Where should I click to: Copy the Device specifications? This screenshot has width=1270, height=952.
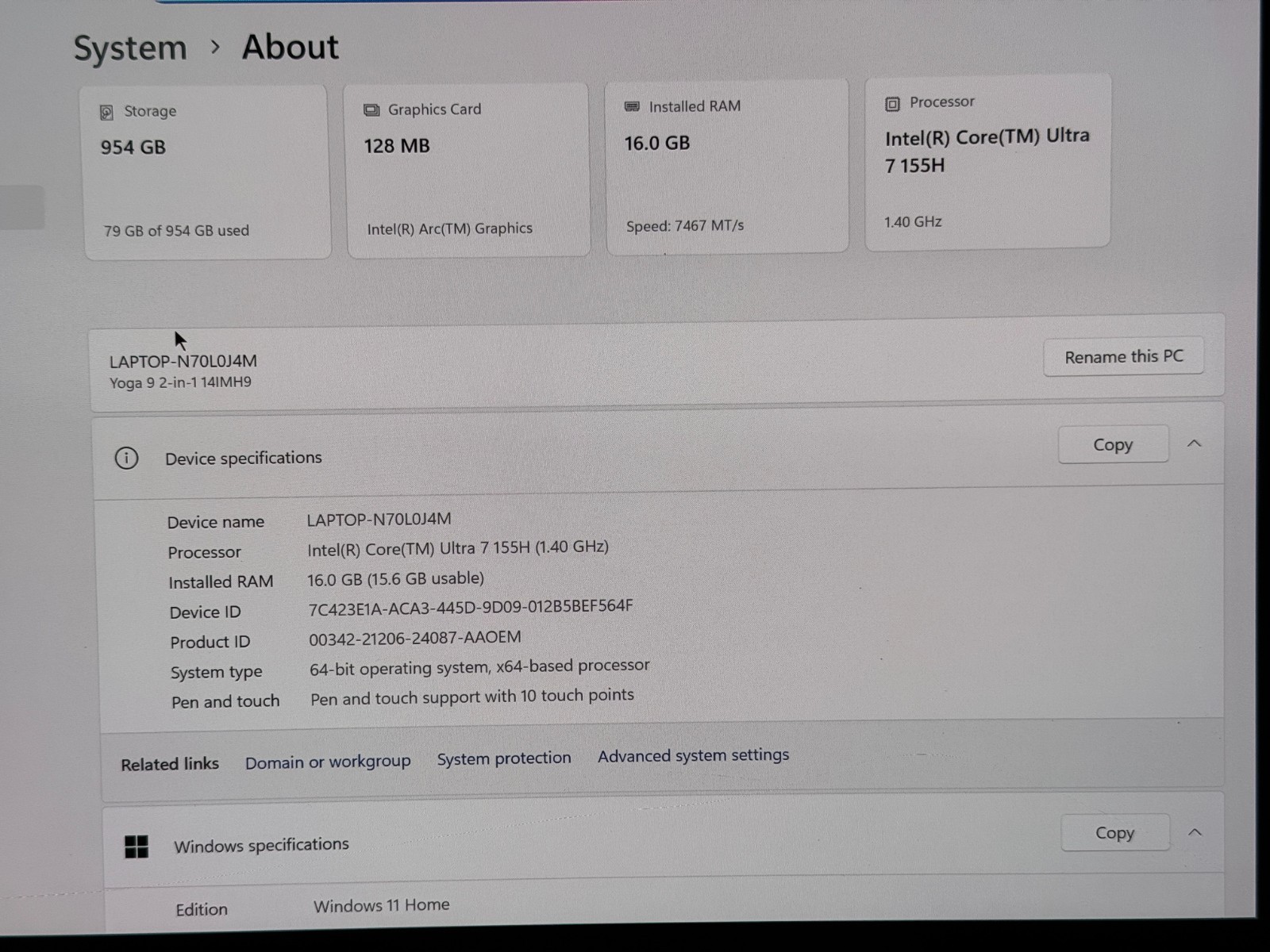tap(1113, 444)
